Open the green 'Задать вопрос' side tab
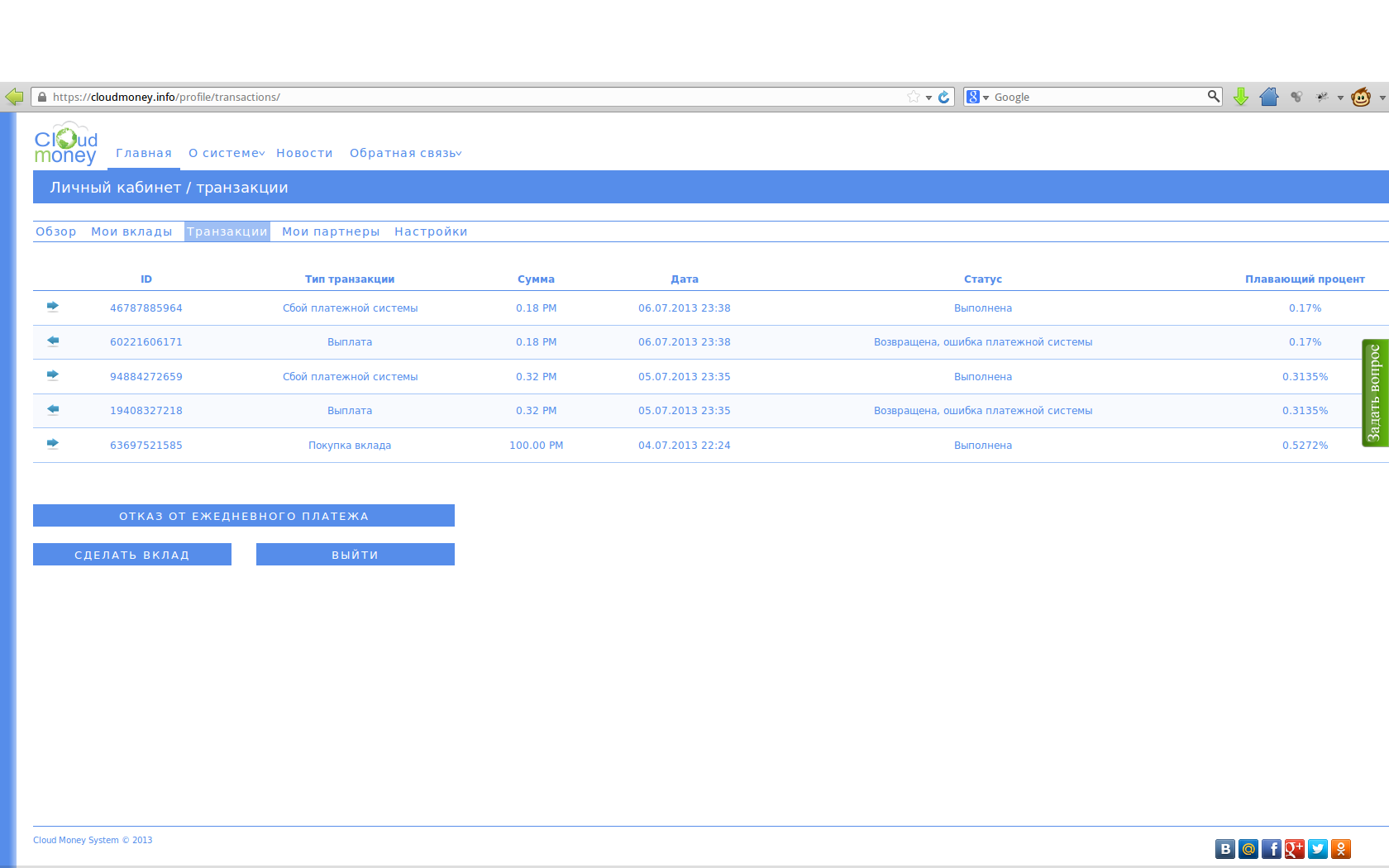Viewport: 1389px width, 868px height. (1374, 393)
